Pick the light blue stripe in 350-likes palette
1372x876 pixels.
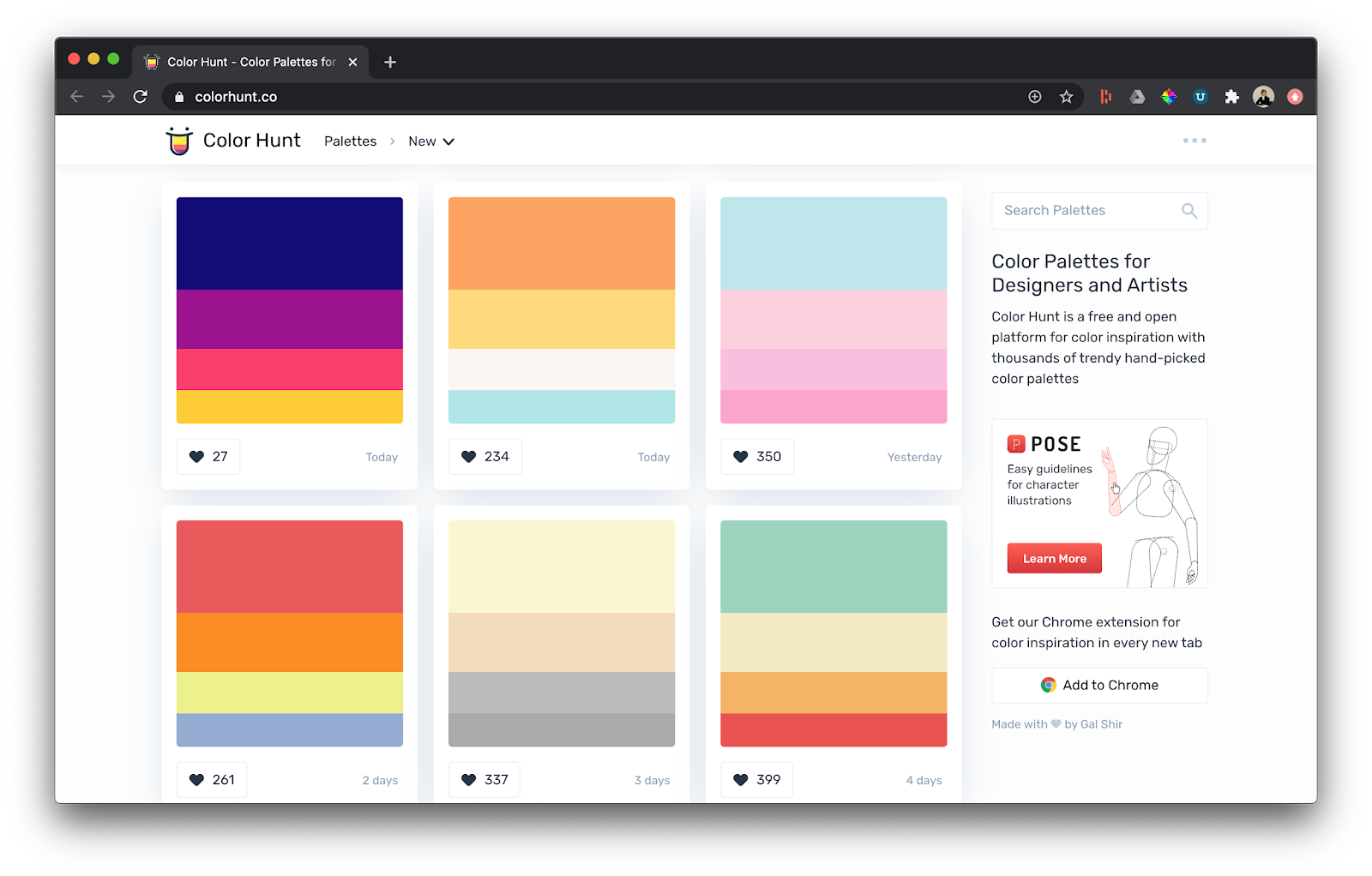coord(833,243)
